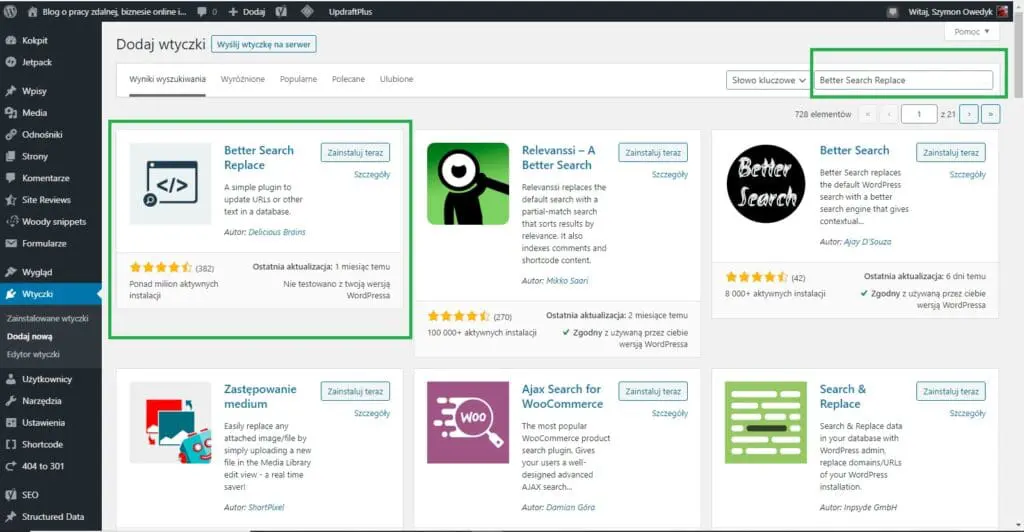Click the Site Reviews star icon
The height and width of the screenshot is (532, 1024).
pyautogui.click(x=10, y=200)
